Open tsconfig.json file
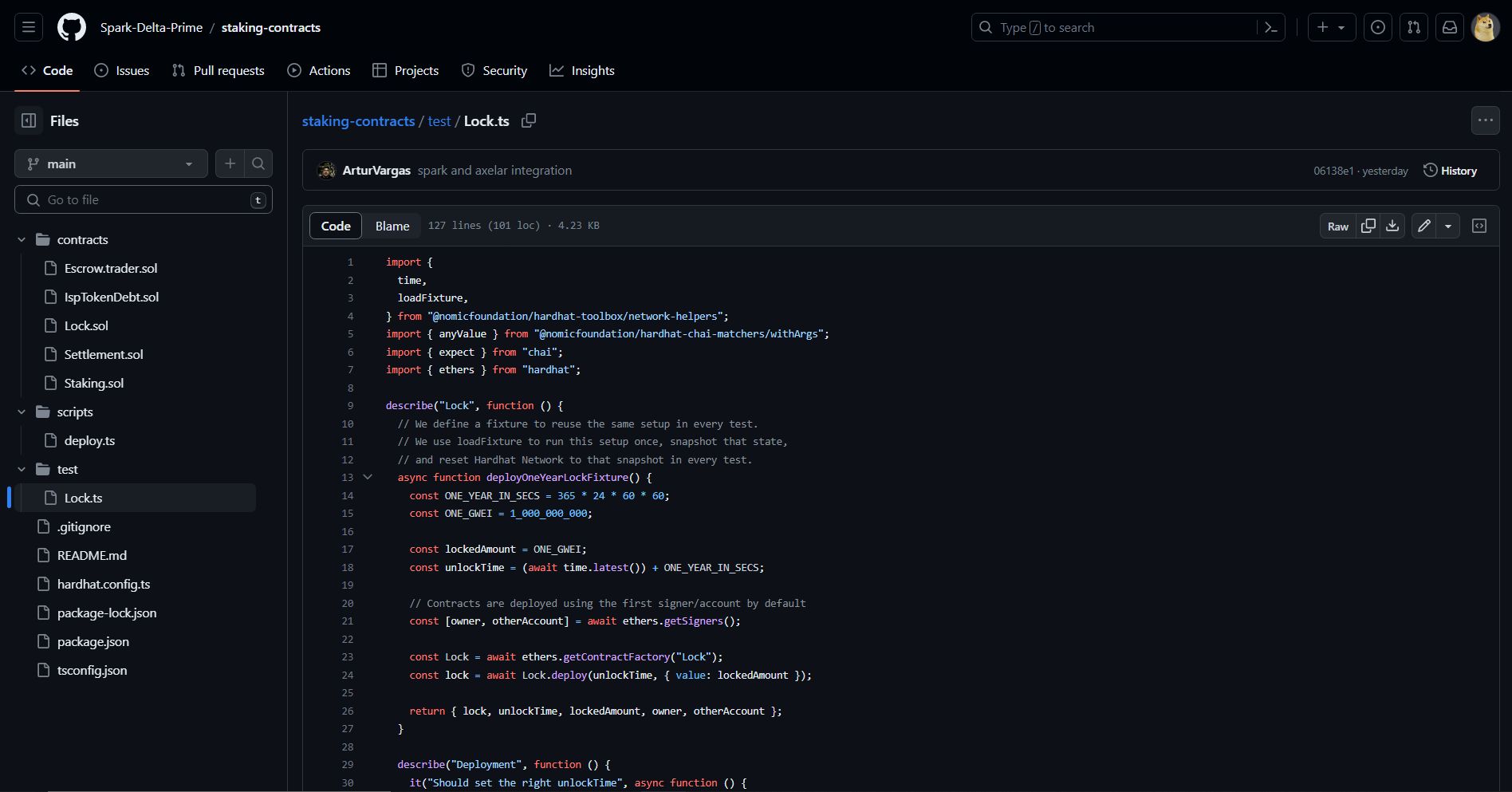The width and height of the screenshot is (1512, 792). tap(92, 670)
